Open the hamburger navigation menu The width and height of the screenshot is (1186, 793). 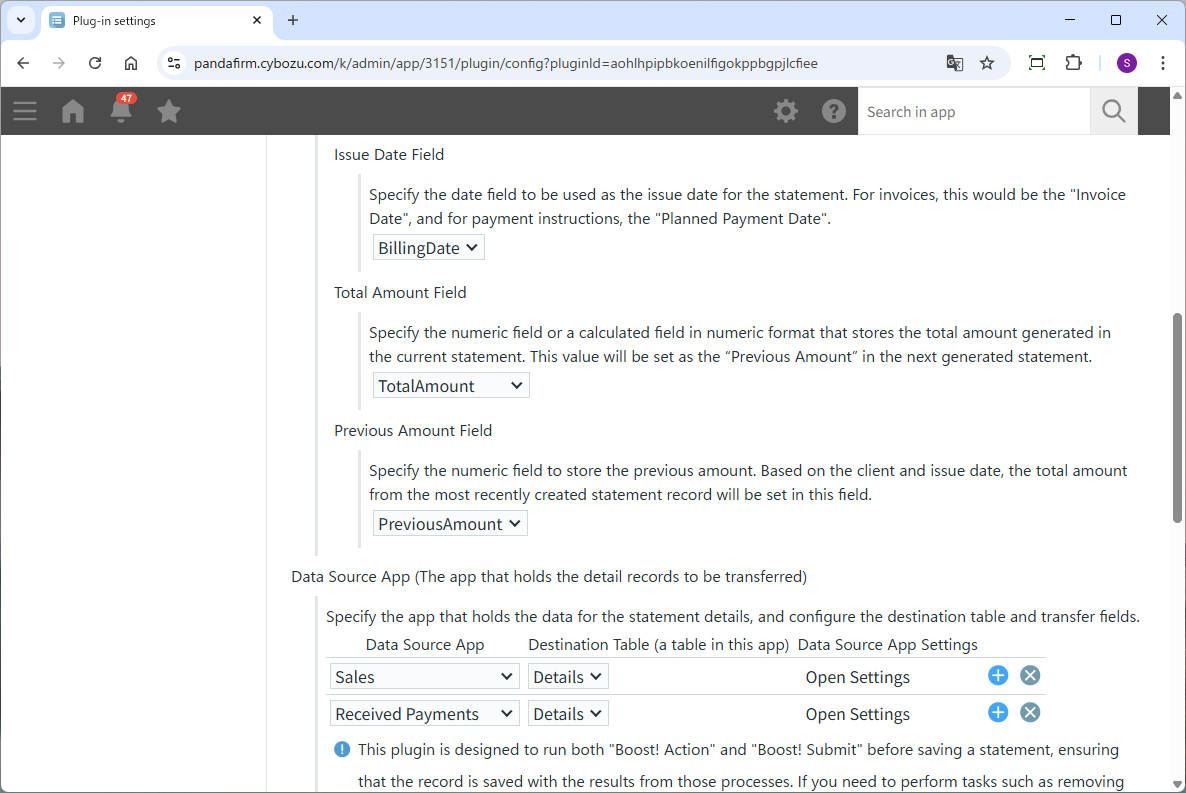[x=25, y=111]
